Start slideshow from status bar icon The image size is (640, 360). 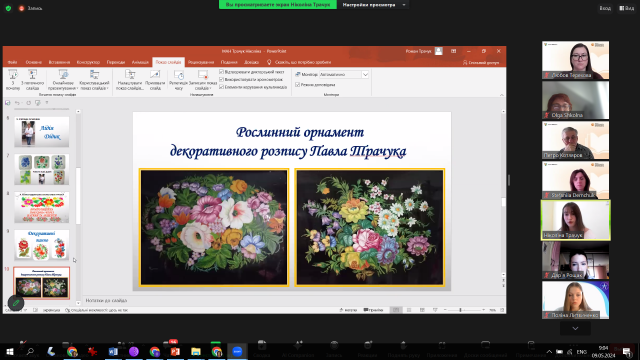[435, 310]
